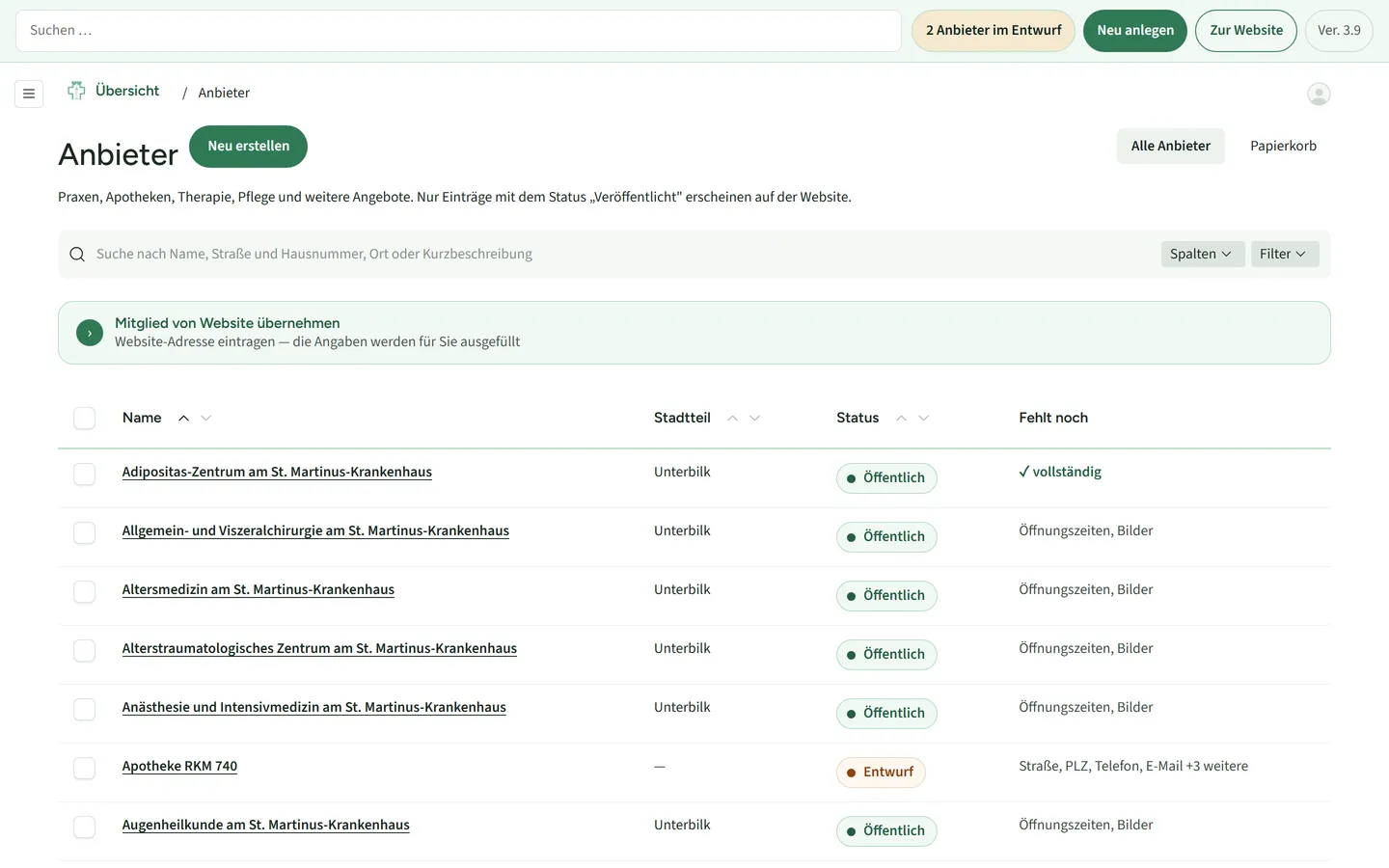Open the user profile avatar

tap(1319, 94)
